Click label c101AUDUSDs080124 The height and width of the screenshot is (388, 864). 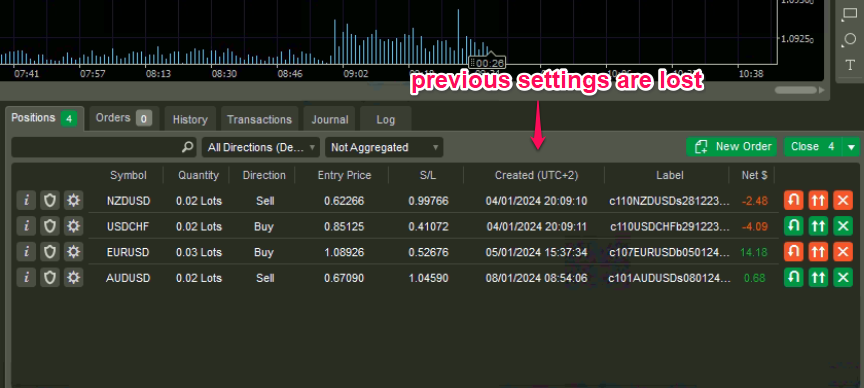pyautogui.click(x=670, y=278)
